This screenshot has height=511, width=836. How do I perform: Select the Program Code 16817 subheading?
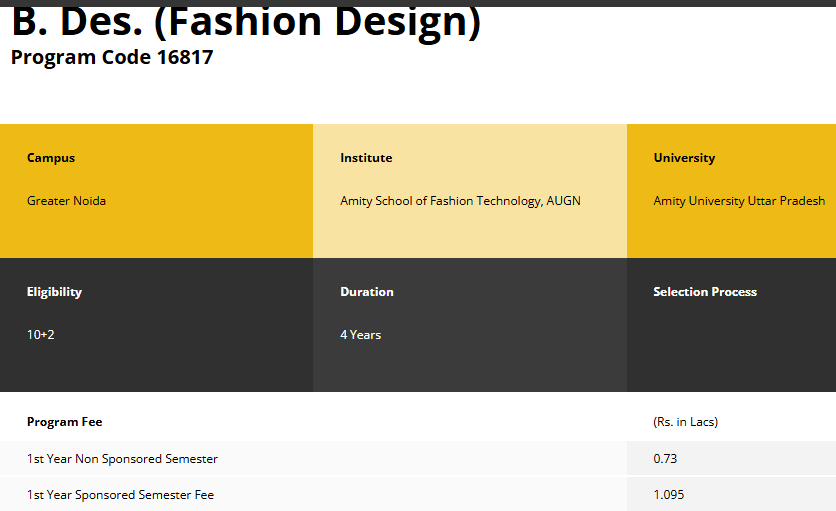pos(112,57)
